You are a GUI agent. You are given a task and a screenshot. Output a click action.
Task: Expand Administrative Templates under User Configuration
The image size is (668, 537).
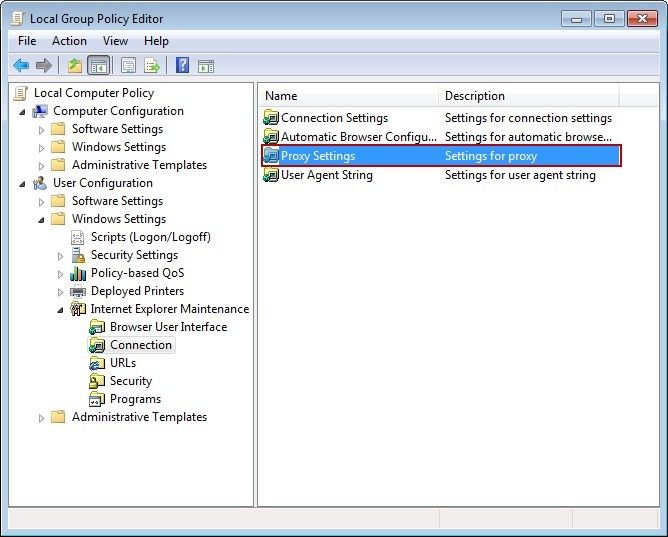[41, 418]
